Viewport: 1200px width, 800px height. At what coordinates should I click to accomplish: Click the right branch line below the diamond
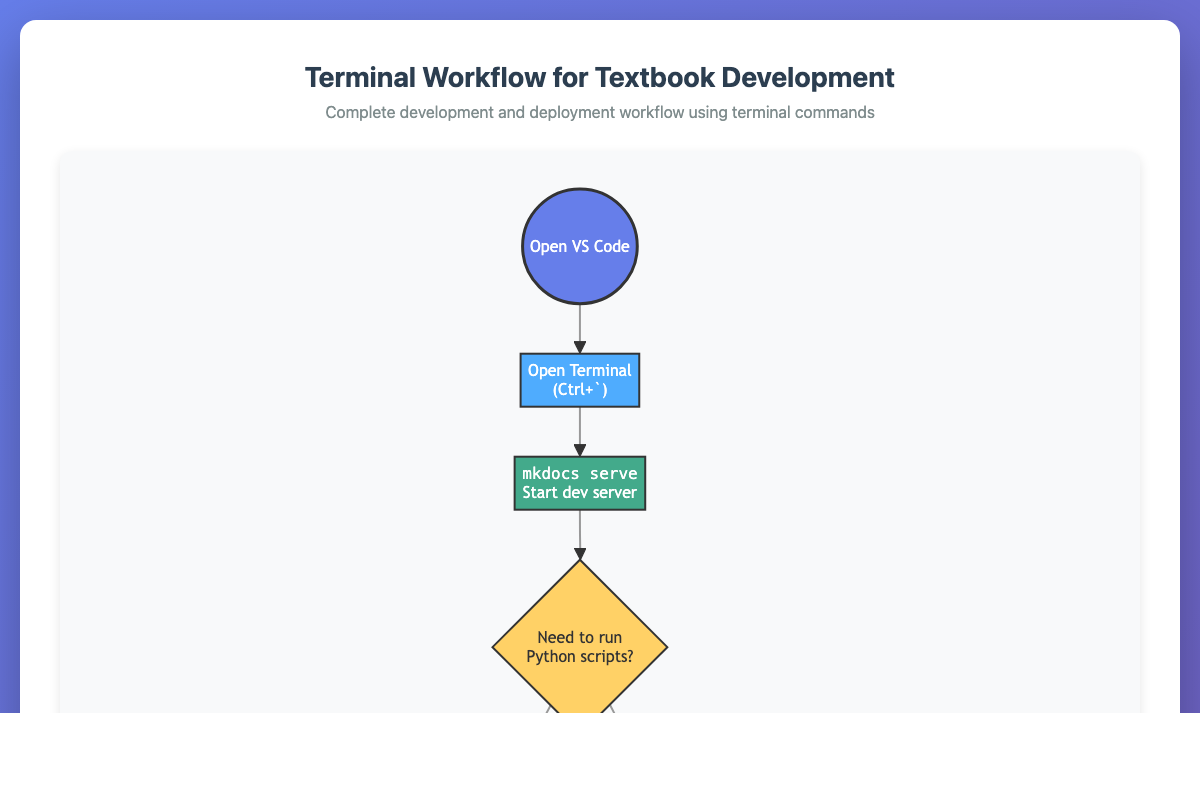(x=611, y=708)
